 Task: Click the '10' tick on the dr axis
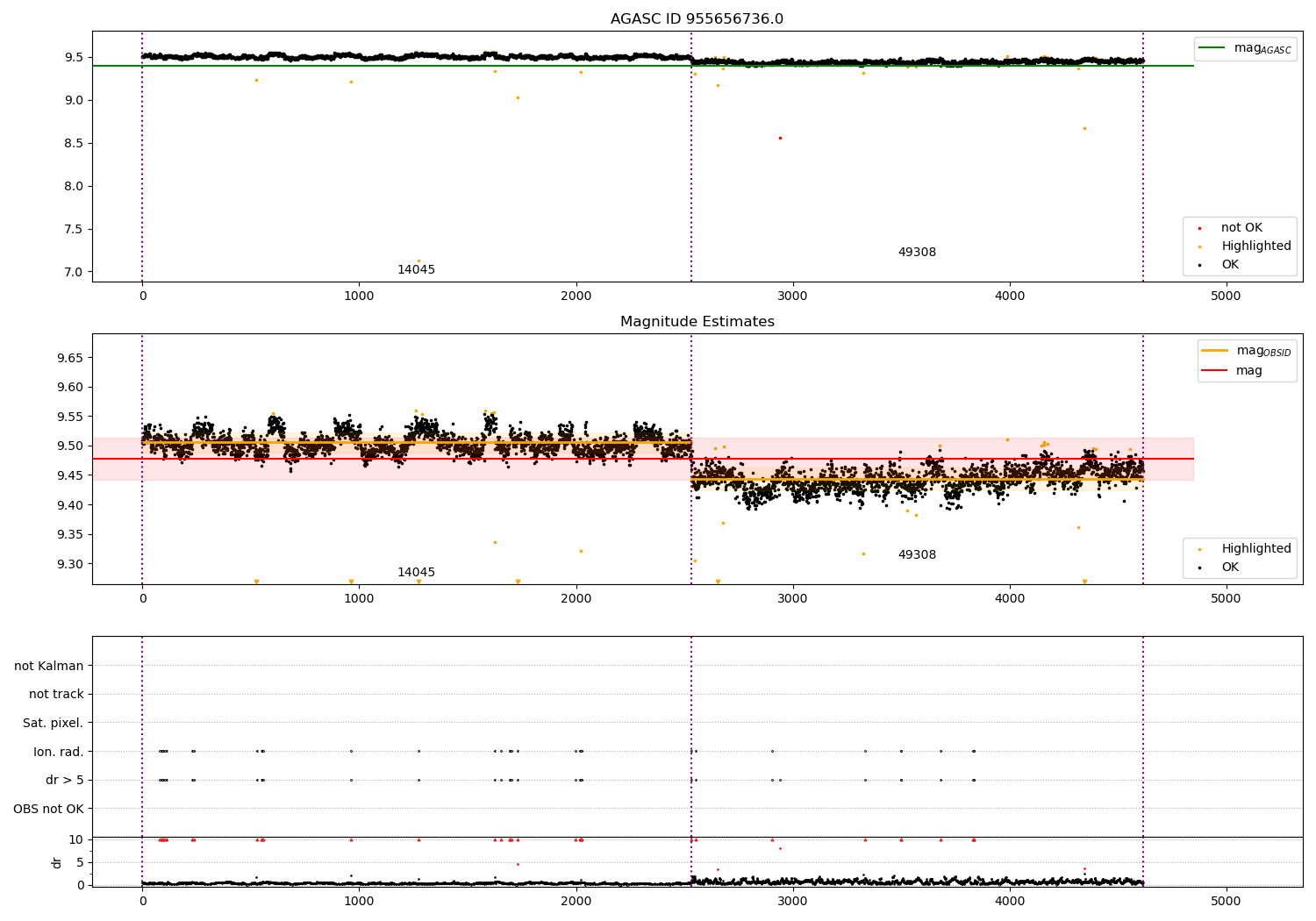(75, 840)
